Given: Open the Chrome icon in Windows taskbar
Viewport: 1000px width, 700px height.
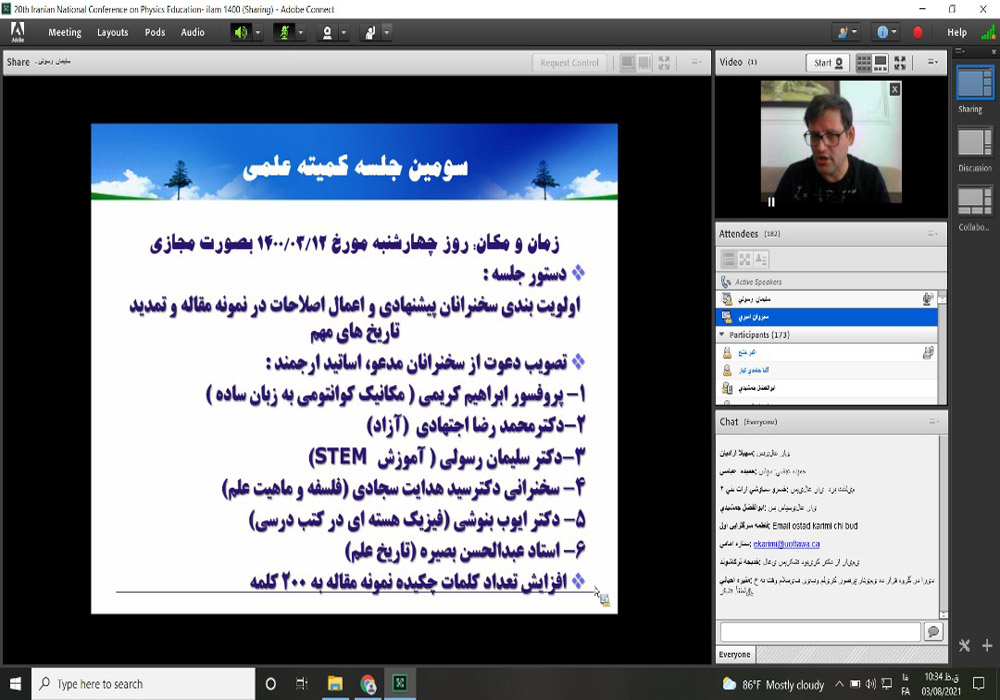Looking at the screenshot, I should click(x=367, y=684).
